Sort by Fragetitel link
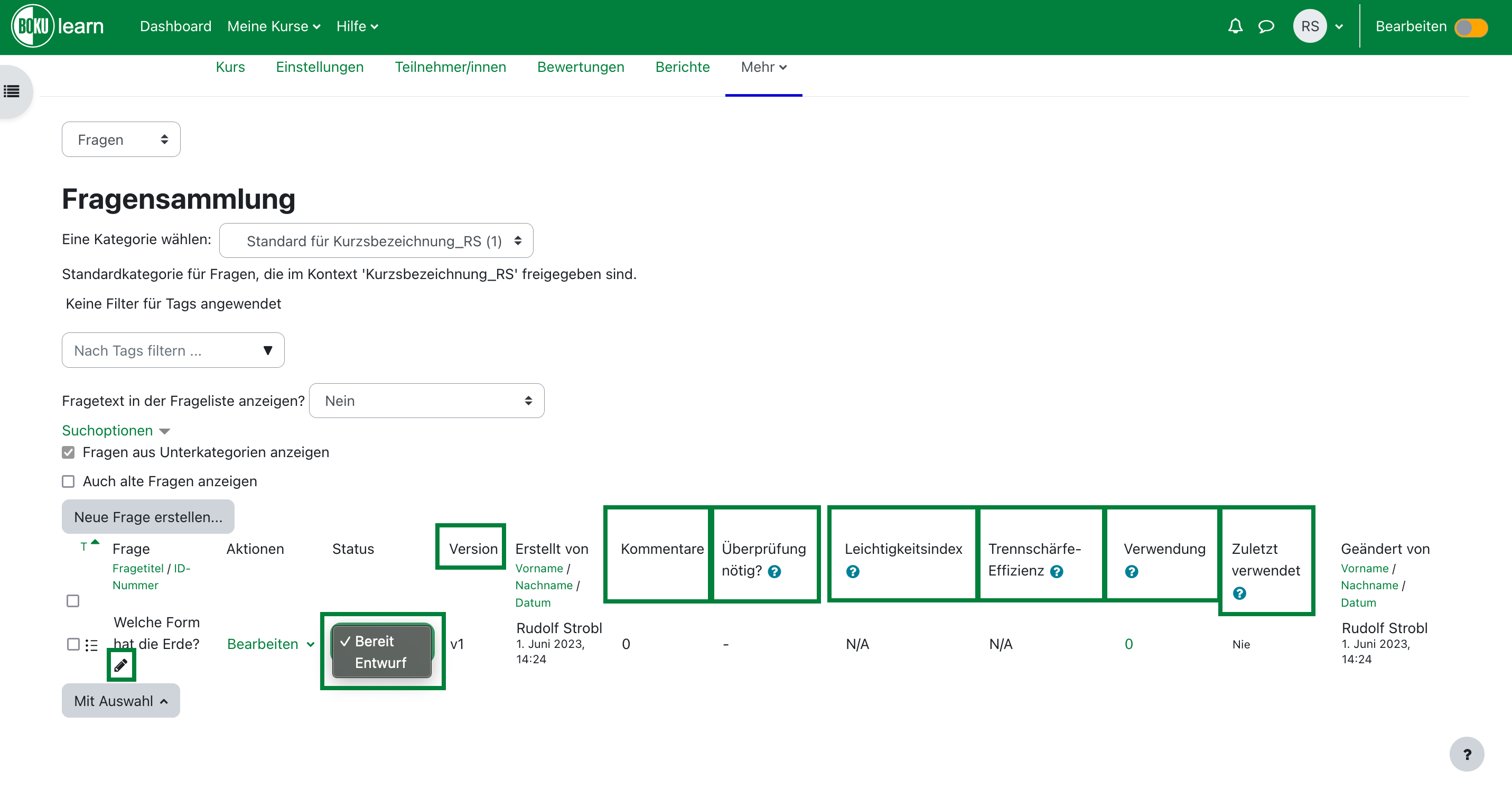Screen dimensions: 1512x798 point(138,569)
